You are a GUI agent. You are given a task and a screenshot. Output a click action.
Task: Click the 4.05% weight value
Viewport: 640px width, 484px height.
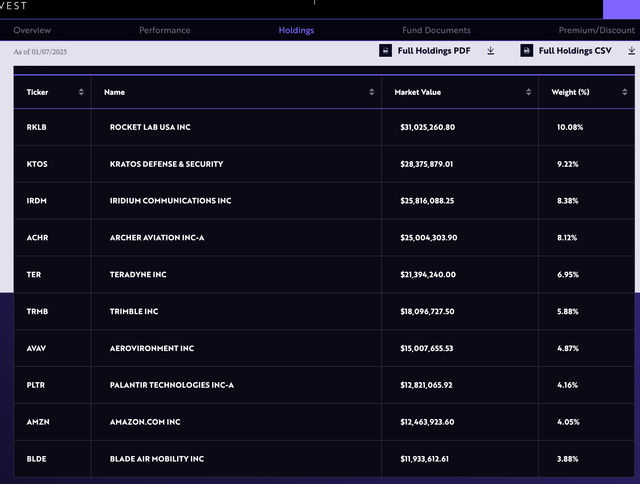568,422
